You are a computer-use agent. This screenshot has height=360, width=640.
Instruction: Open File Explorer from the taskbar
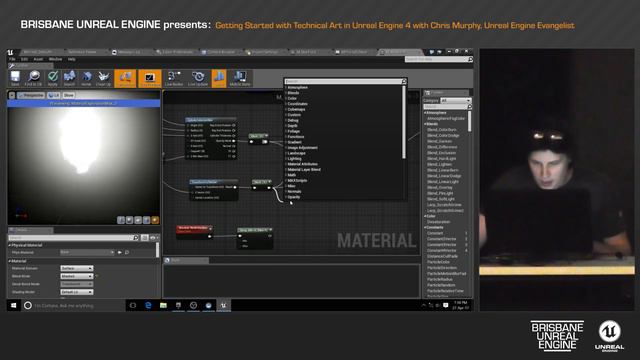pos(163,305)
